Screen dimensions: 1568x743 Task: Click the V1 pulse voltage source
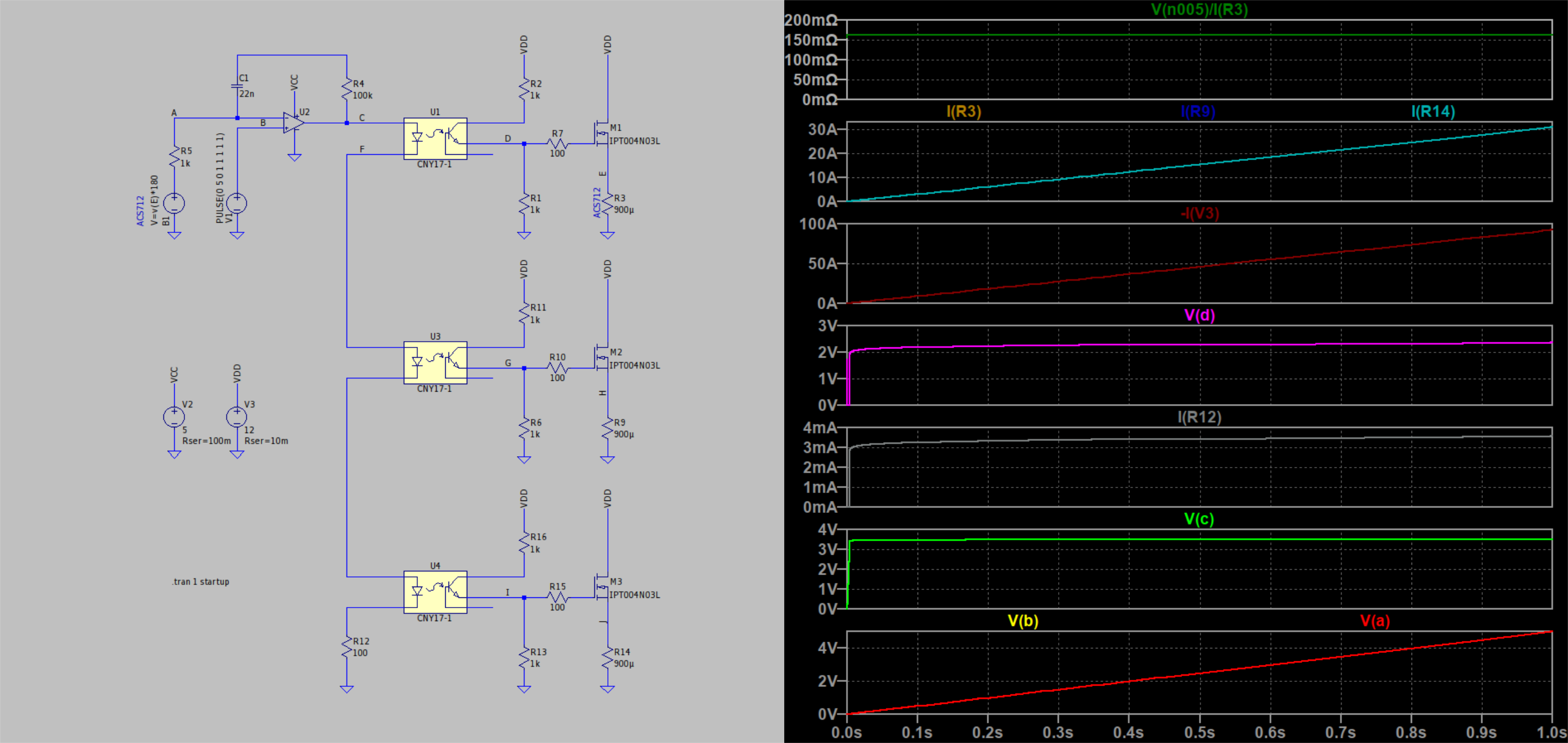coord(237,203)
